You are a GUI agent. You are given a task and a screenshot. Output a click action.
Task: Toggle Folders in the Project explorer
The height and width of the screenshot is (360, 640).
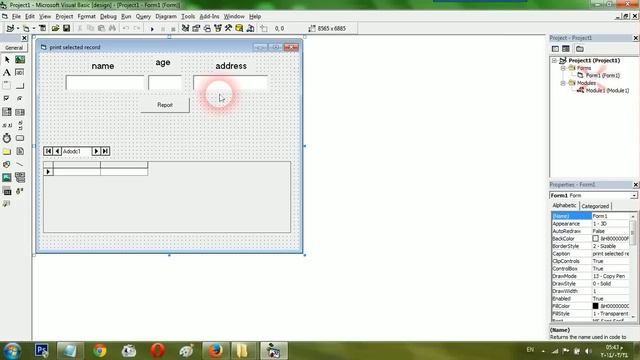point(580,49)
